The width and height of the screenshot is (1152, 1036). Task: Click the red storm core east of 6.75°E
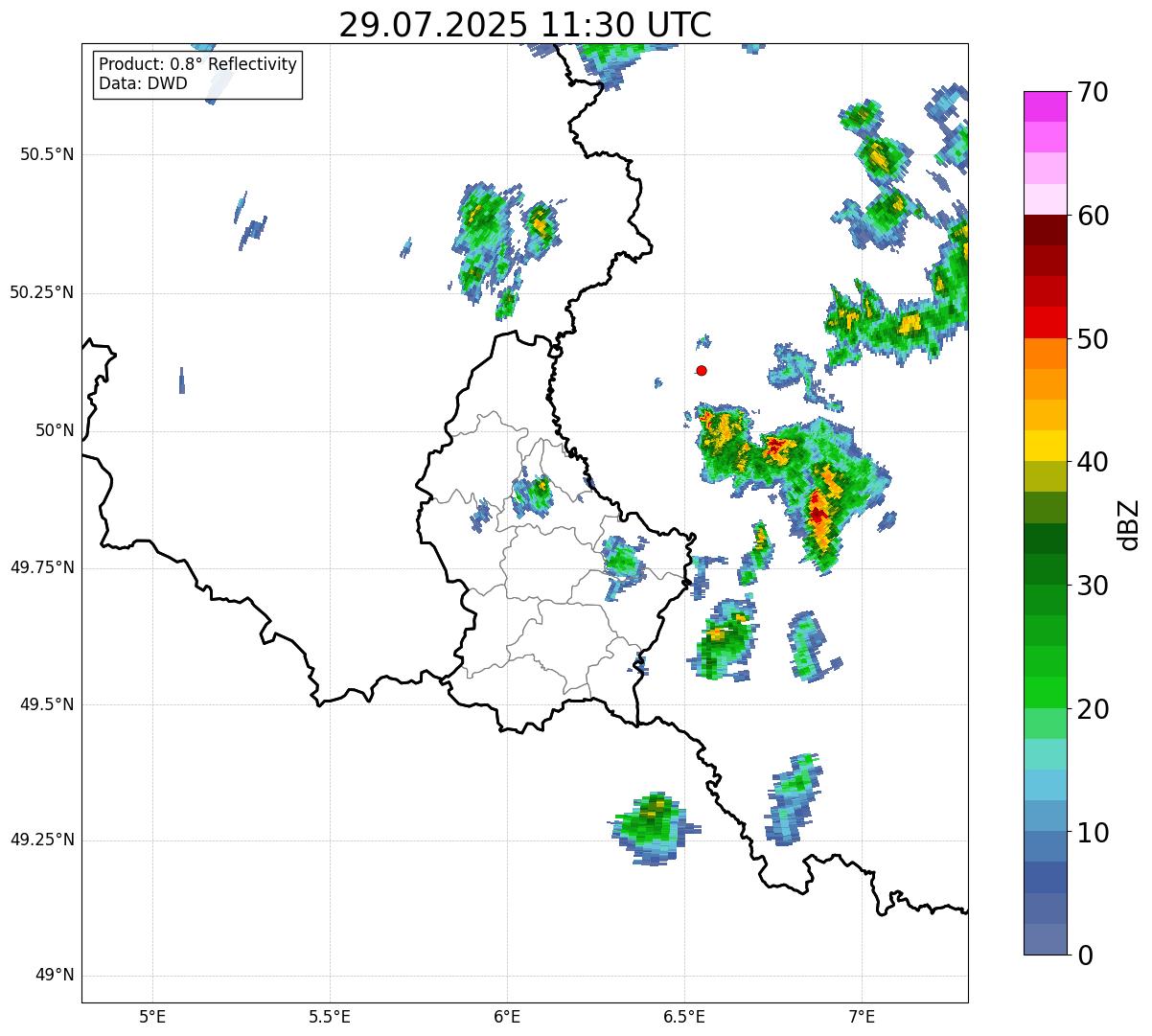click(x=817, y=511)
